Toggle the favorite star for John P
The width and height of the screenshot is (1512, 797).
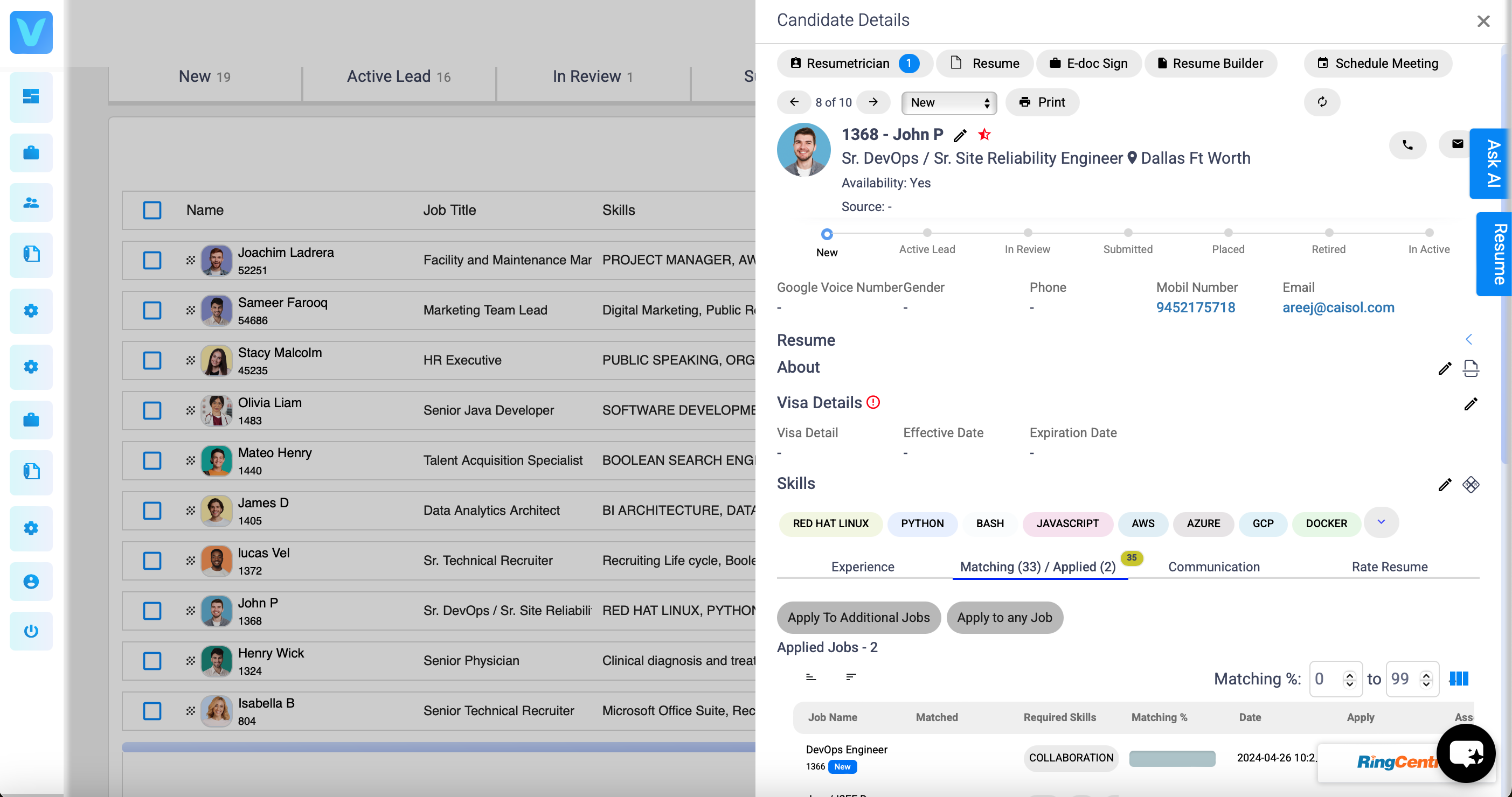click(x=984, y=134)
